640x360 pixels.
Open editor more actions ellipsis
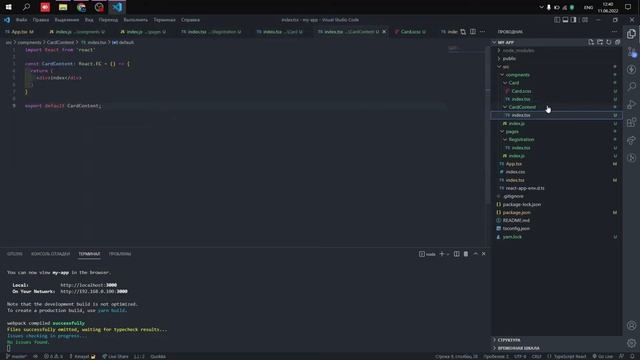click(482, 31)
